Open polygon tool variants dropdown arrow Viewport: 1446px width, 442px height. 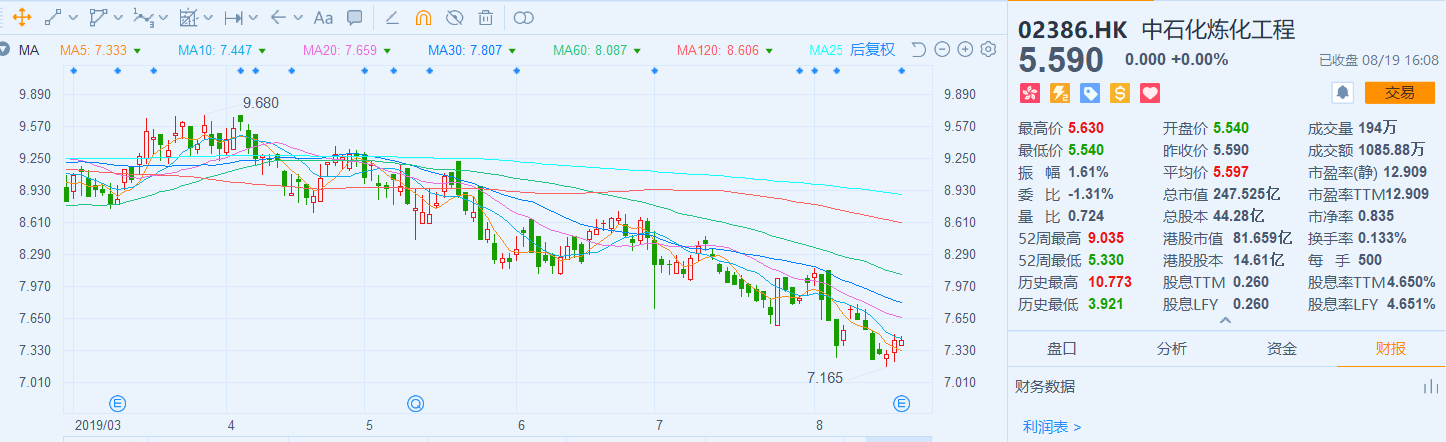pos(119,18)
